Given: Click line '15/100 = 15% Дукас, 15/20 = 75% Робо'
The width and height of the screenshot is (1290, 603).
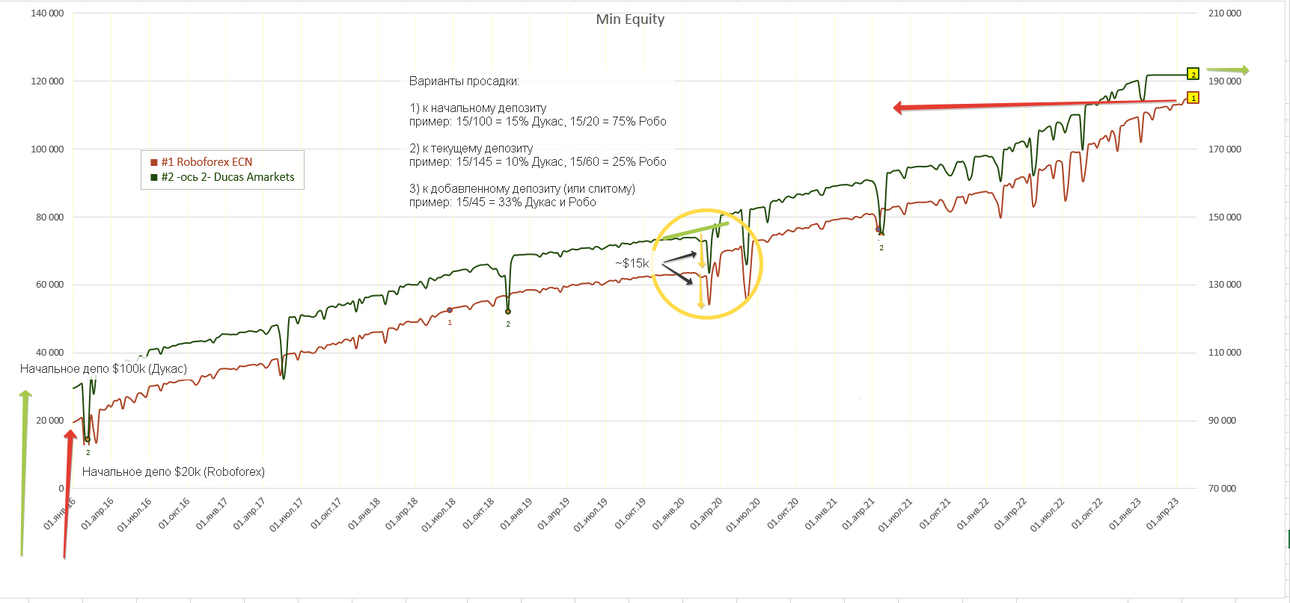Looking at the screenshot, I should [559, 121].
